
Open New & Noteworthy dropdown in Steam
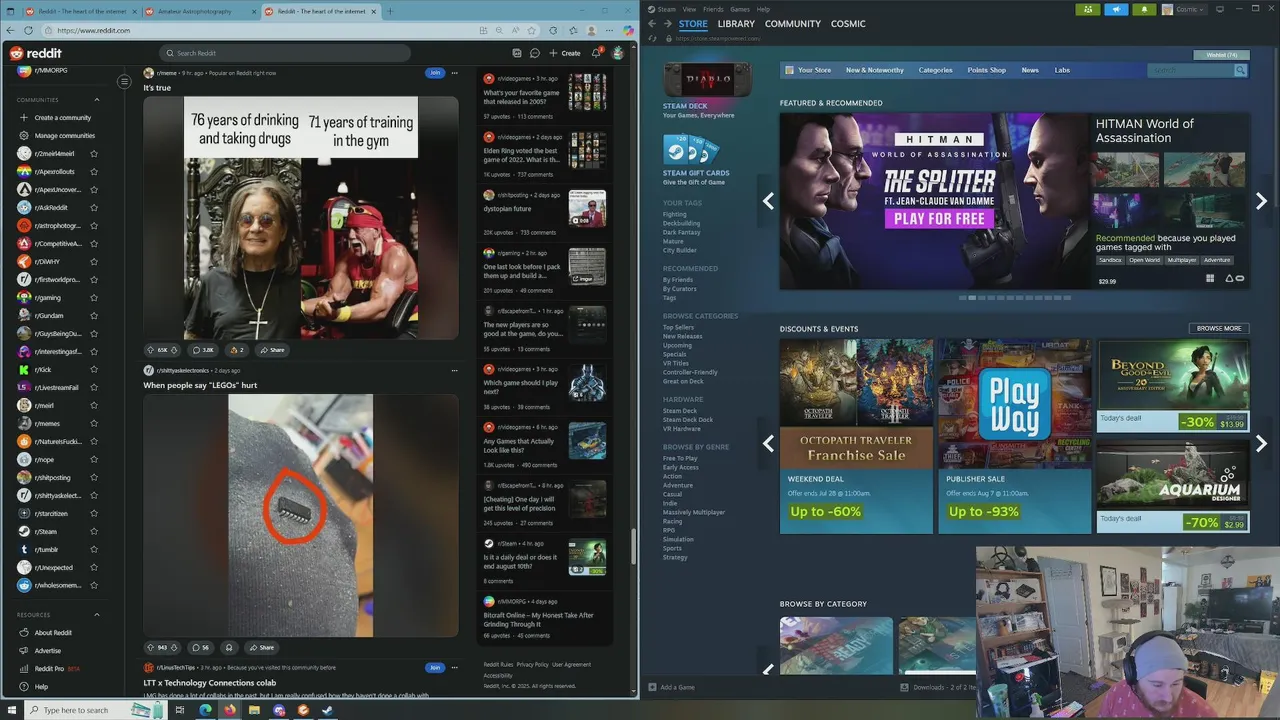(x=874, y=70)
